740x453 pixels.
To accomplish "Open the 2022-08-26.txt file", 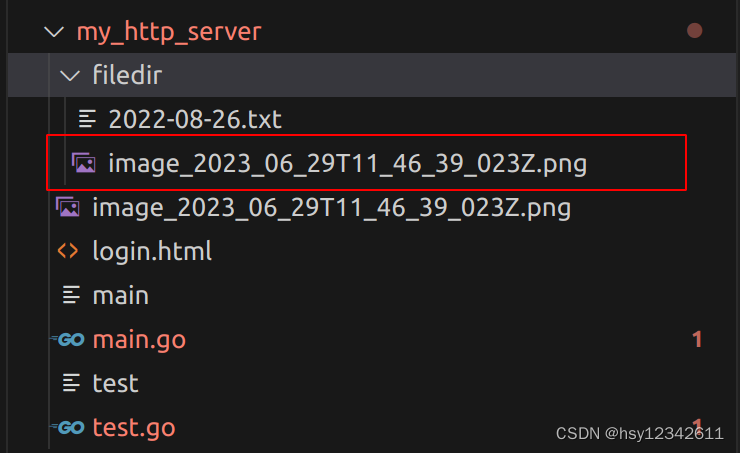I will point(195,120).
